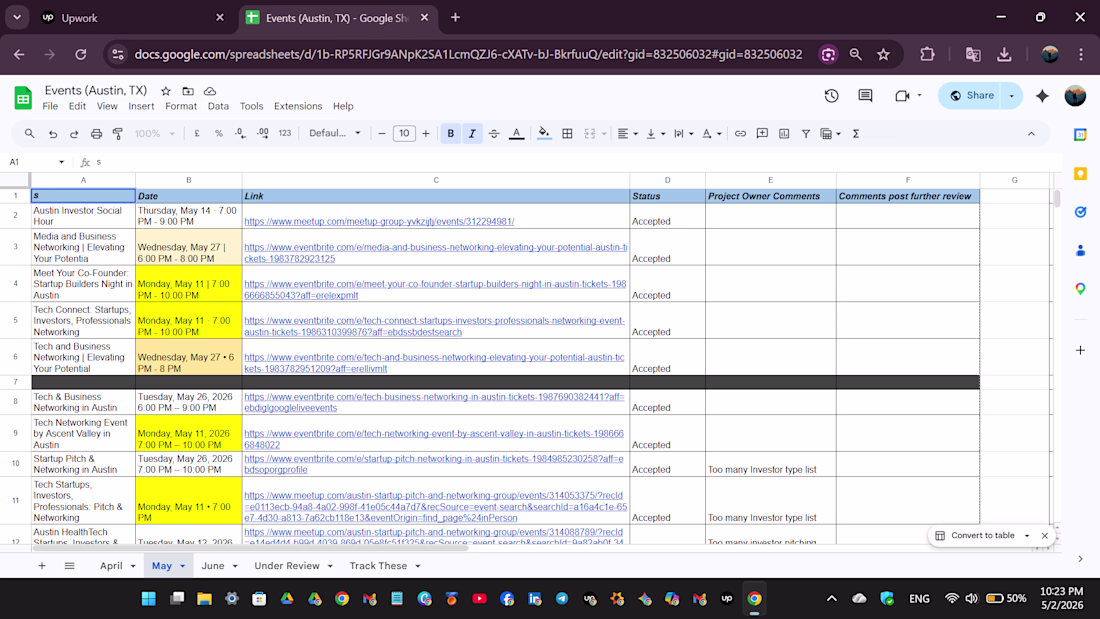Open more number formats 123 menu
Viewport: 1100px width, 619px height.
point(284,133)
